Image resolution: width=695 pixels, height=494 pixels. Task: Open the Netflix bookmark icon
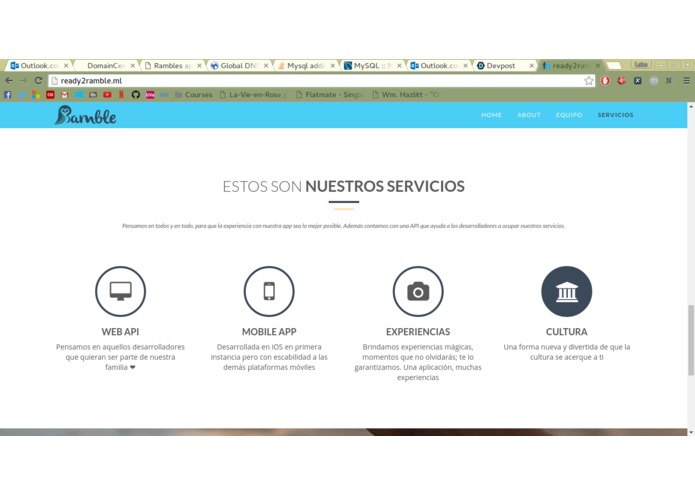[121, 94]
